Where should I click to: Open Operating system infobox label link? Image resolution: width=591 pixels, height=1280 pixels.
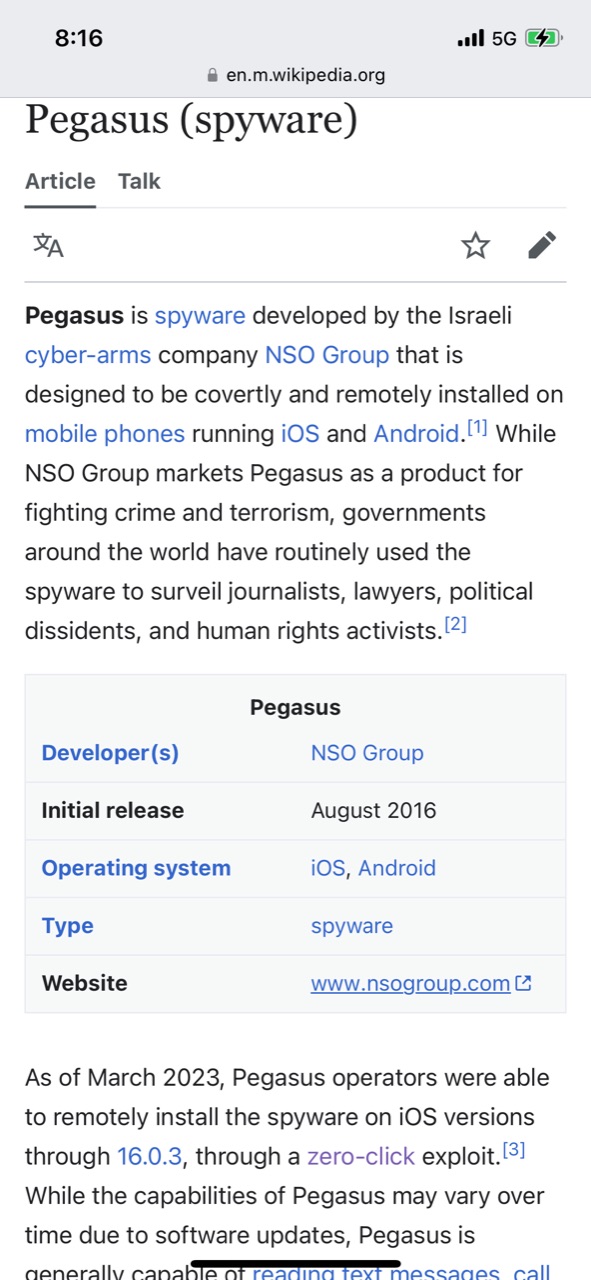tap(136, 868)
